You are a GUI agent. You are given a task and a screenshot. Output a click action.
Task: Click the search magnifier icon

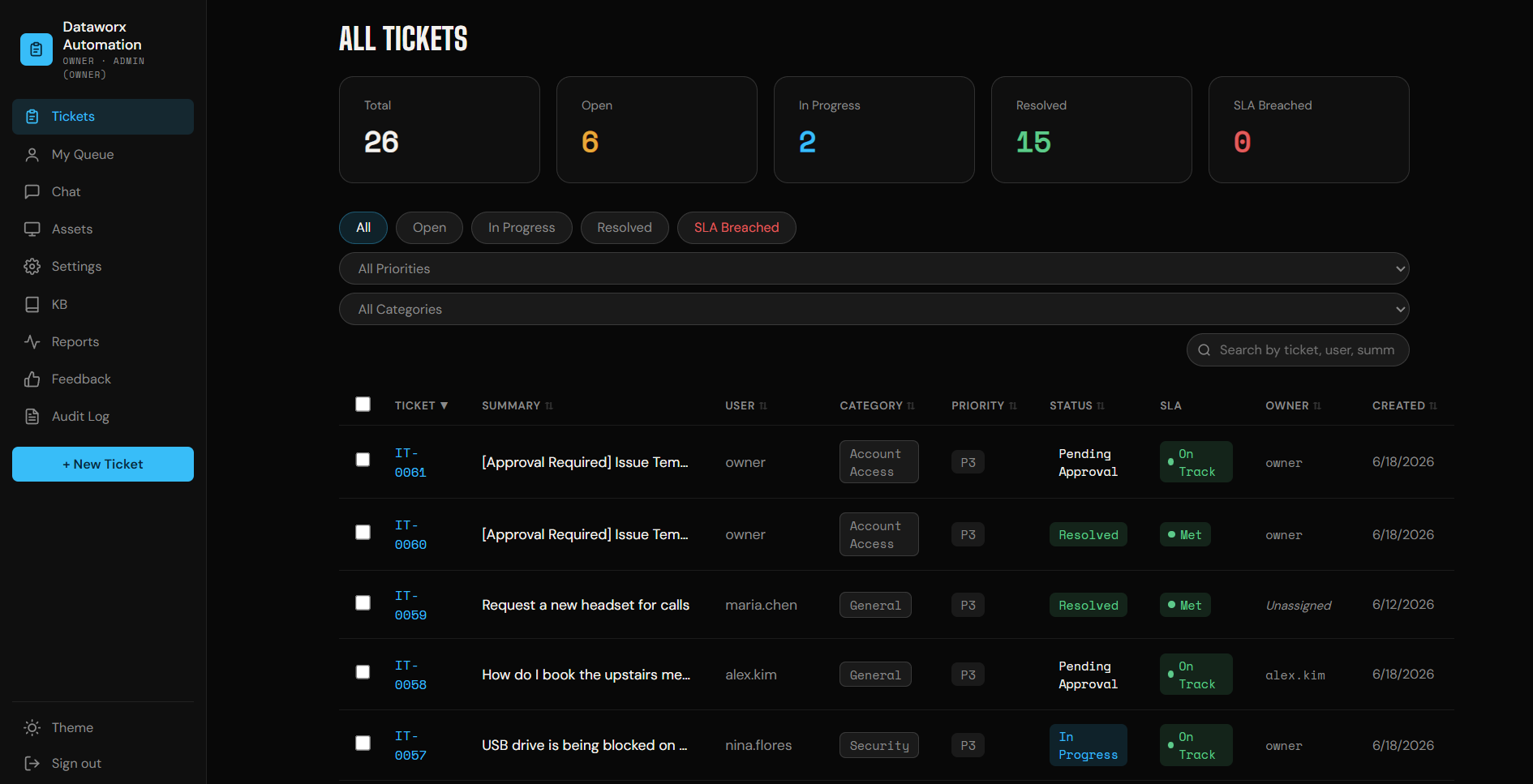(1204, 350)
